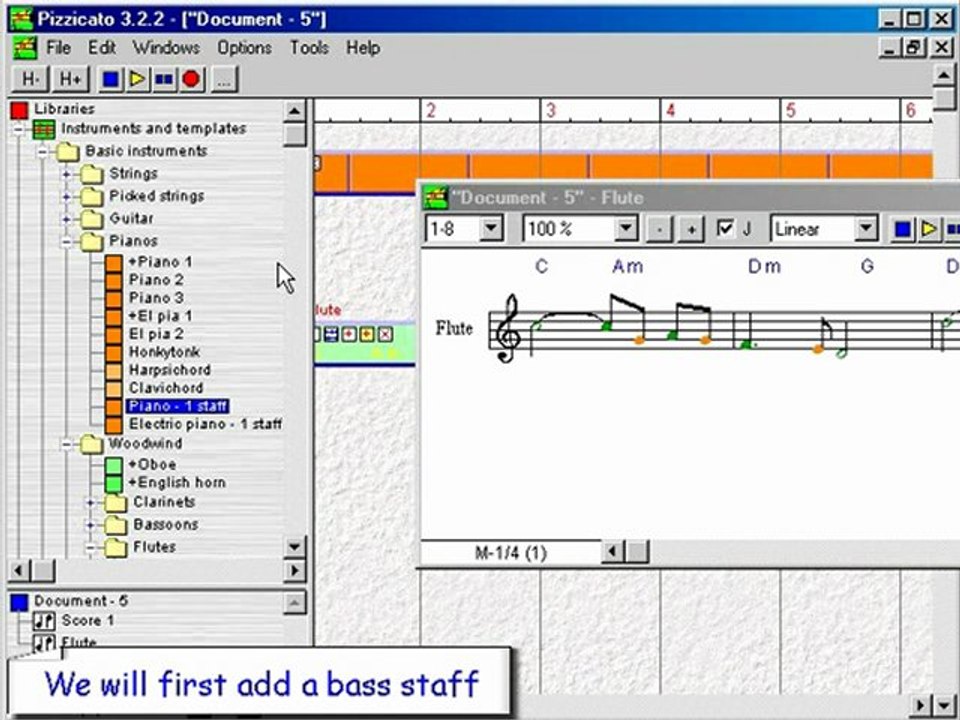
Task: Select the Piano - 1 staff item
Action: pos(178,407)
